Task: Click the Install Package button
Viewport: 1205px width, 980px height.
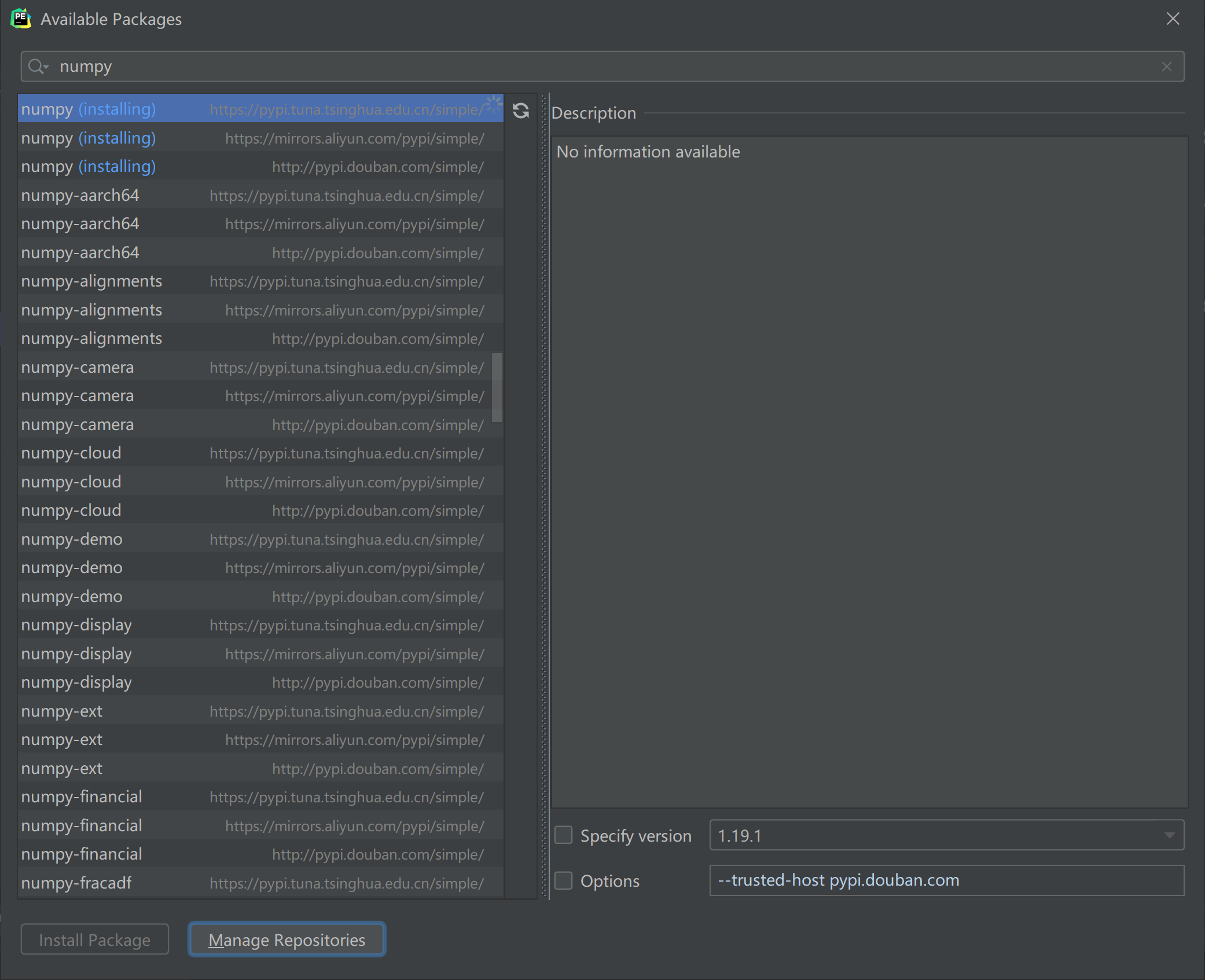Action: (95, 939)
